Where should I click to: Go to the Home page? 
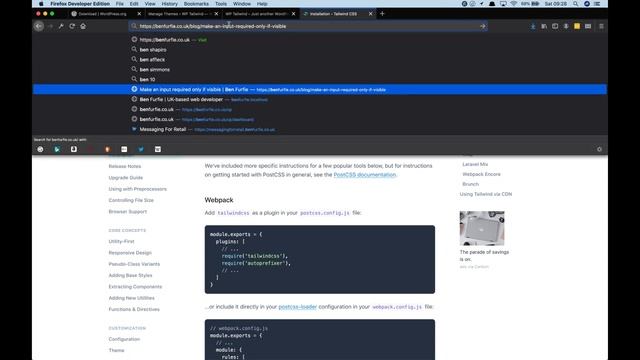[83, 26]
